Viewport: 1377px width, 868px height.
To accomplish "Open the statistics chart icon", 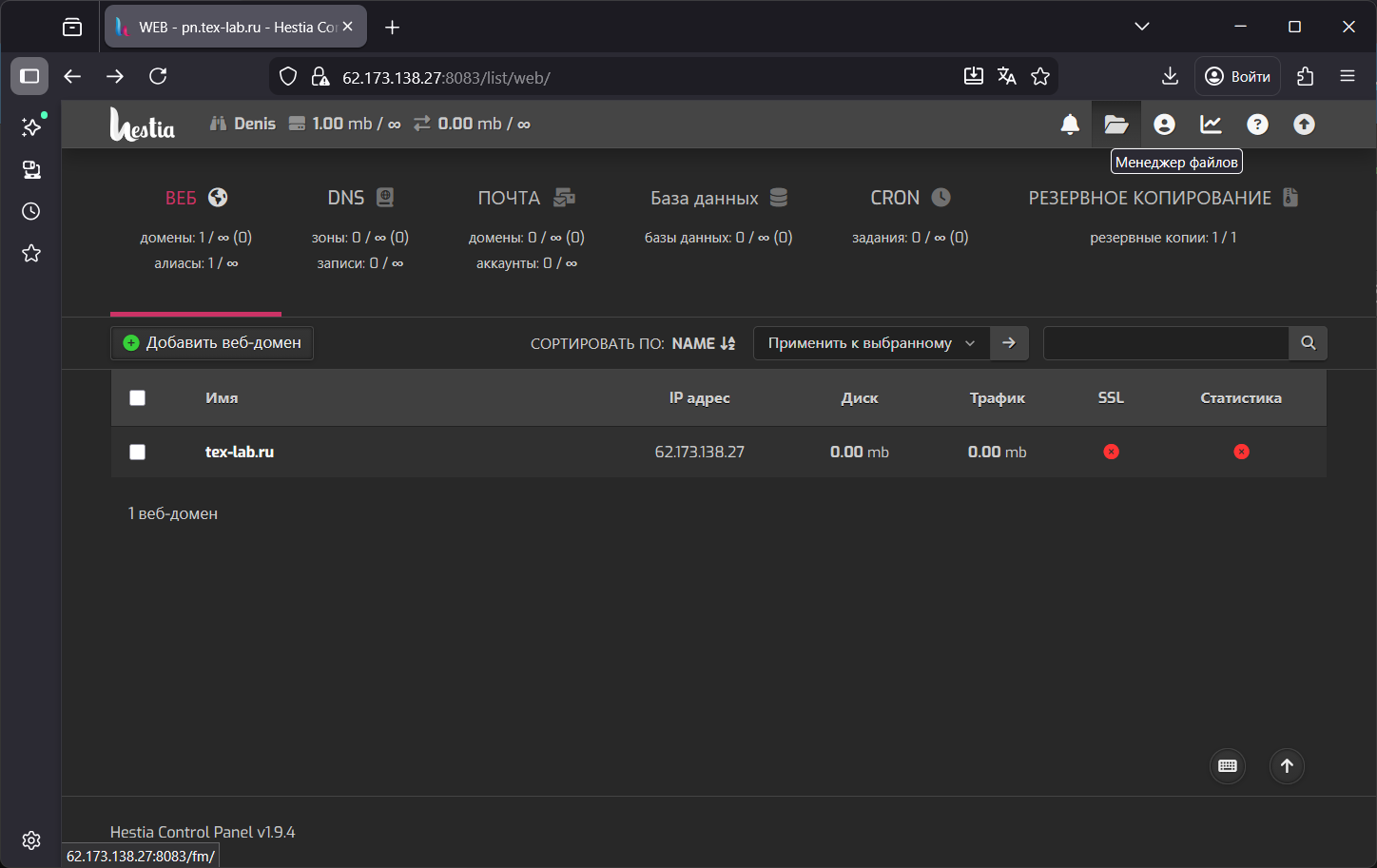I will click(1211, 125).
